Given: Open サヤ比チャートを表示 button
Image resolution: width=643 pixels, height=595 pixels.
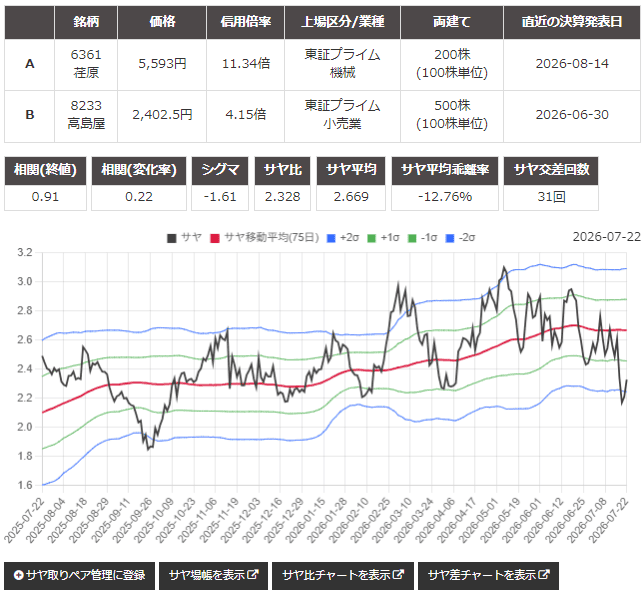Looking at the screenshot, I should click(343, 575).
